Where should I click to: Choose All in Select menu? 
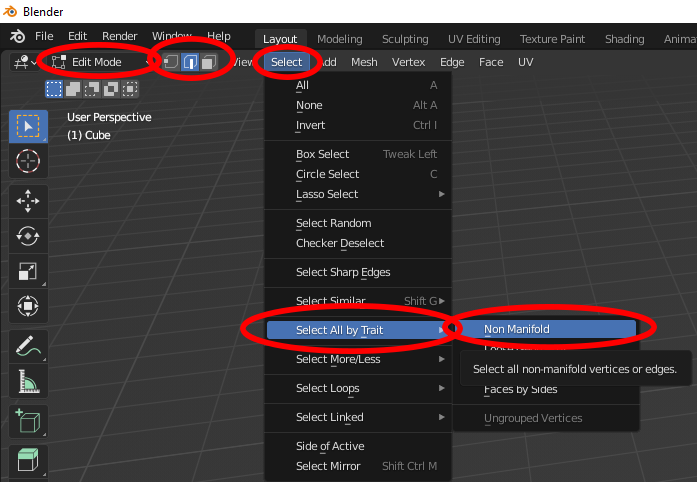click(358, 85)
